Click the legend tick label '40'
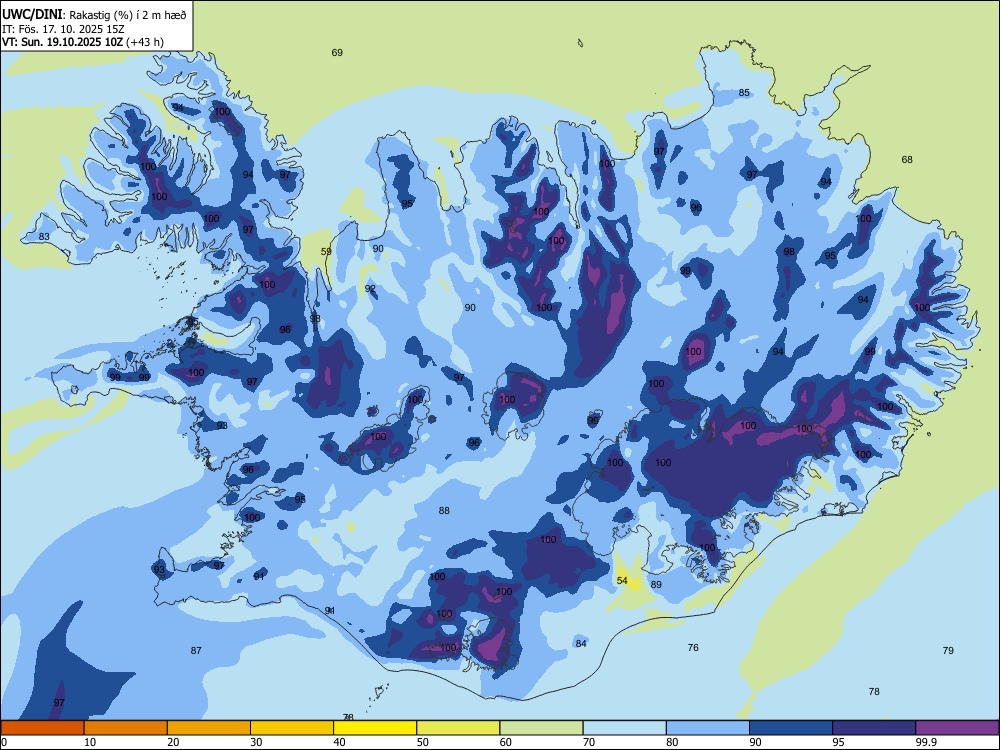Screen dimensions: 1000x750 point(339,742)
